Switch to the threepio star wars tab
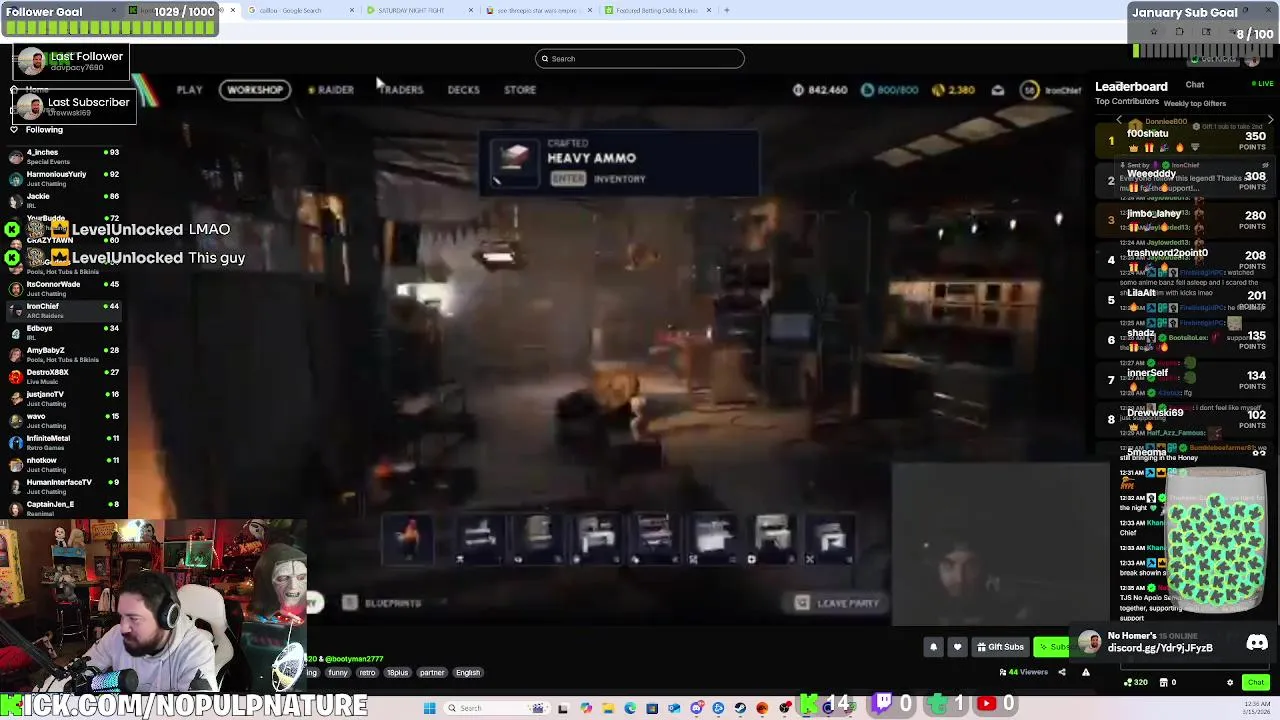 pos(537,10)
